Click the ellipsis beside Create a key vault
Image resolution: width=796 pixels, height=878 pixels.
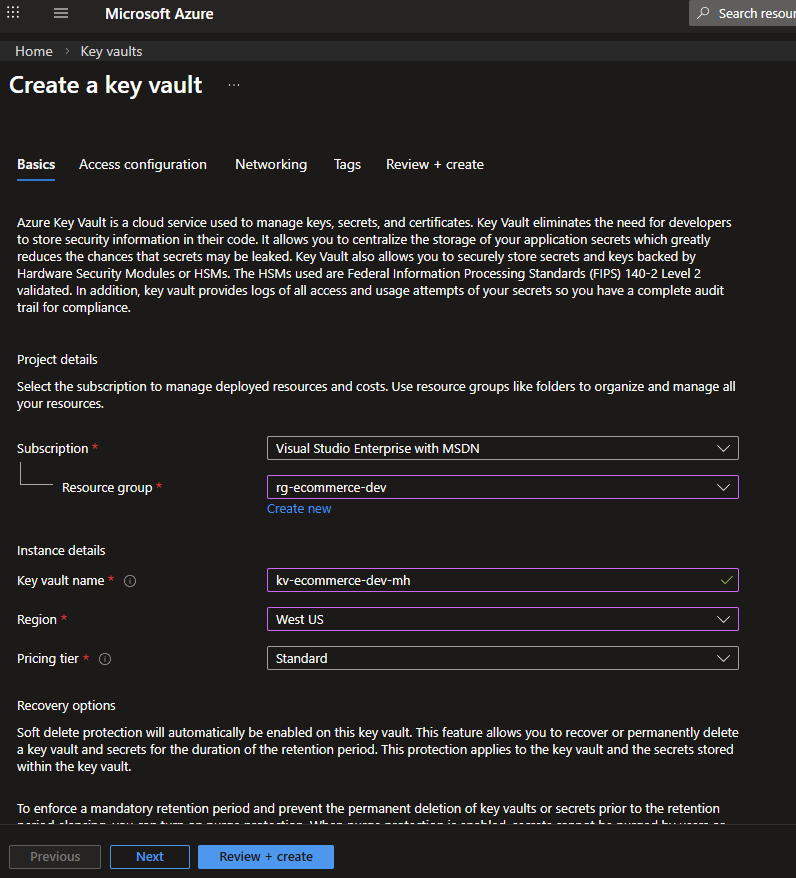[234, 86]
